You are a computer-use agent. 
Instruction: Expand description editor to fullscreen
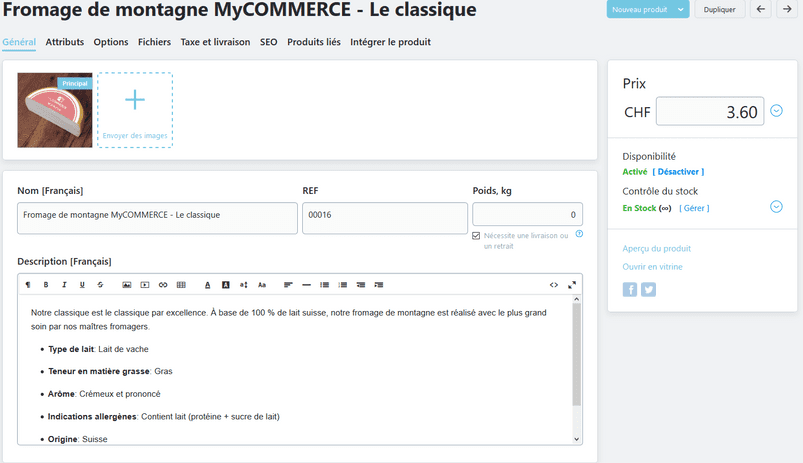[572, 285]
